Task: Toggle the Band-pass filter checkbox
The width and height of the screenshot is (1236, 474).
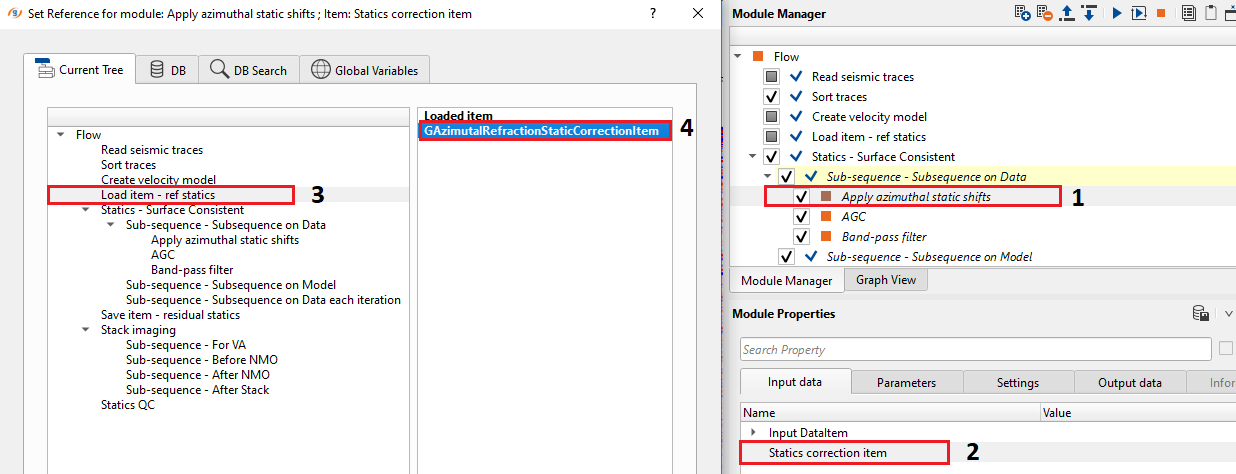Action: (x=801, y=237)
